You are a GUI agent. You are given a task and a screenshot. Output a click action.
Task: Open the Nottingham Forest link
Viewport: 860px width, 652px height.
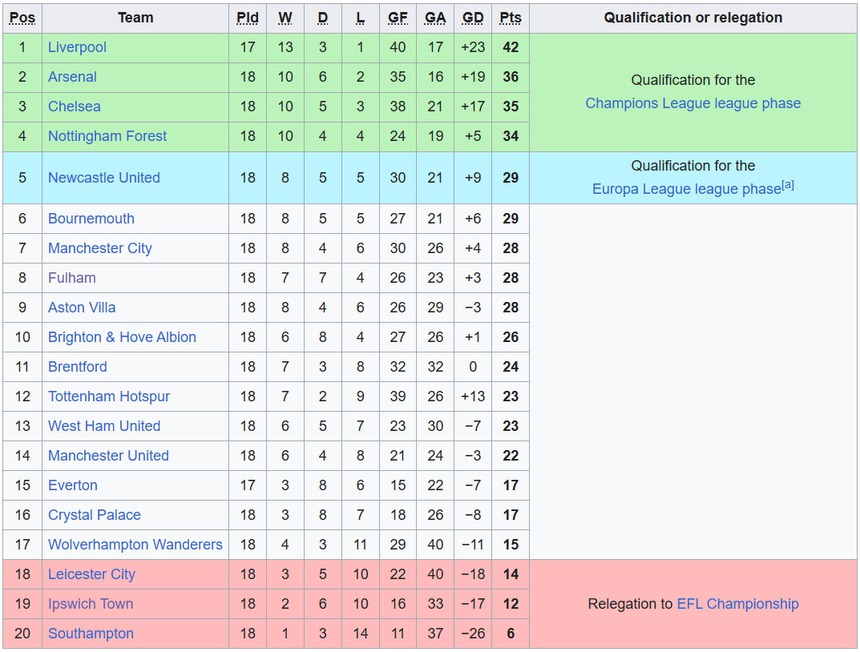pyautogui.click(x=107, y=136)
